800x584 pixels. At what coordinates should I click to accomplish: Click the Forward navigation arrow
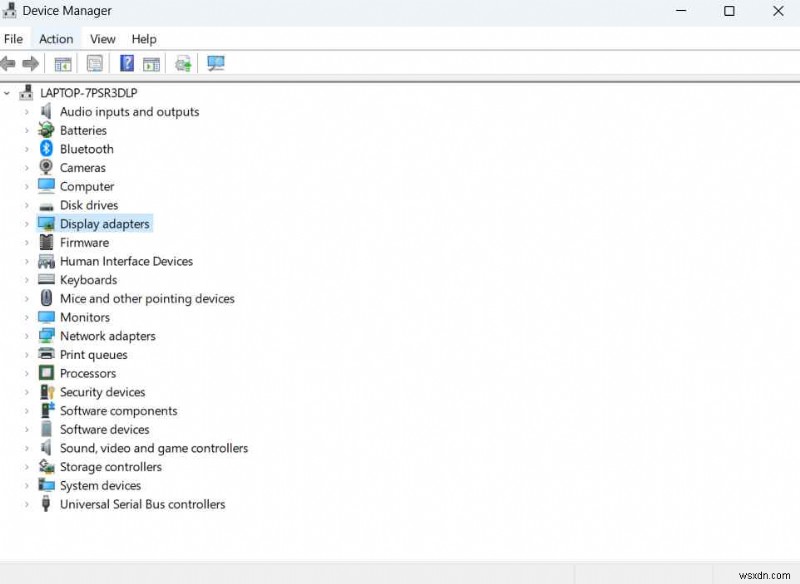point(31,63)
